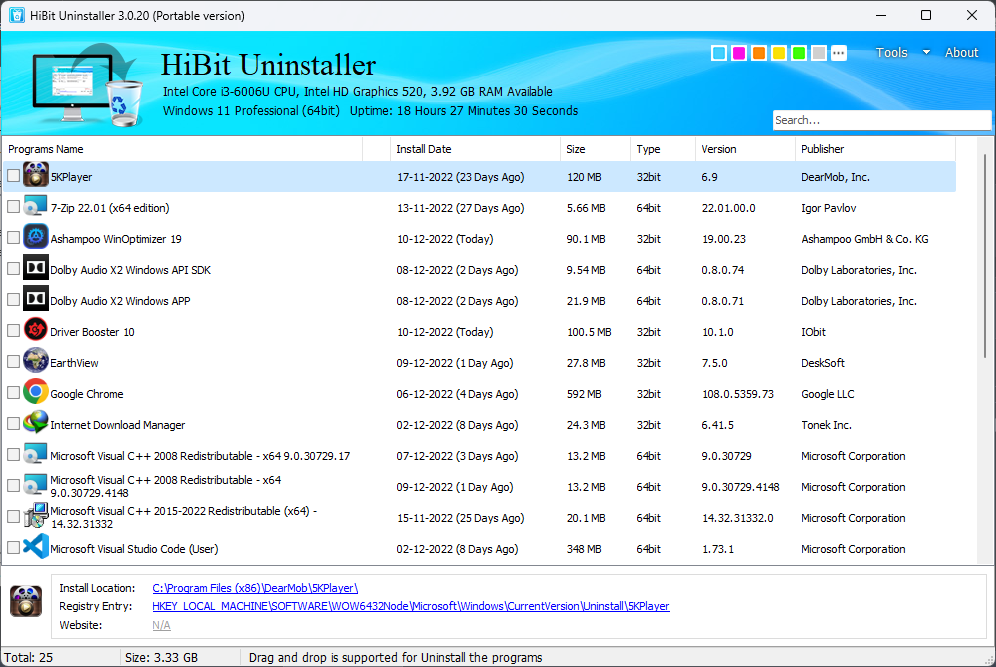
Task: Select the Driver Booster 10 program name
Action: [92, 332]
